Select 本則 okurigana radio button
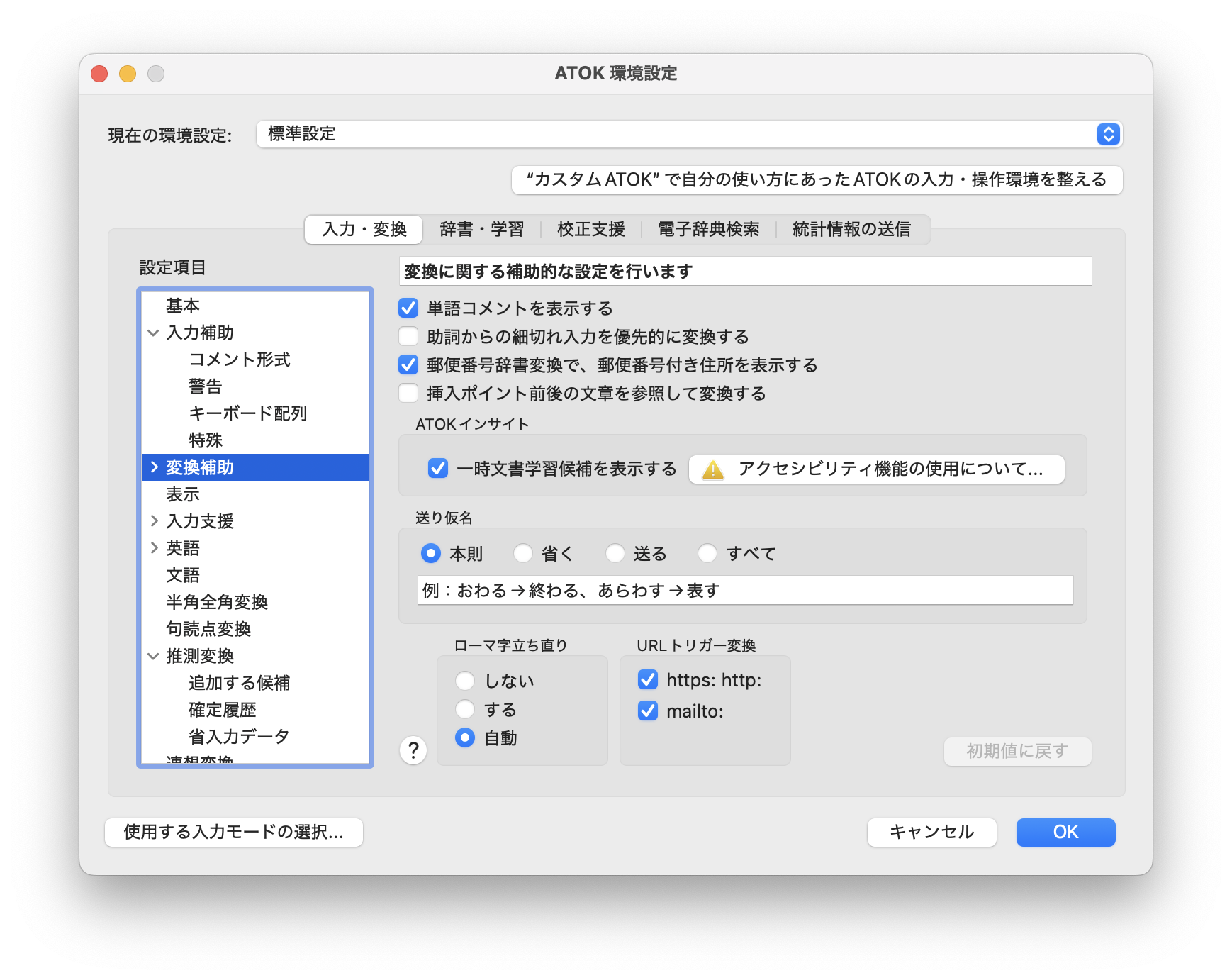The width and height of the screenshot is (1232, 980). tap(431, 553)
